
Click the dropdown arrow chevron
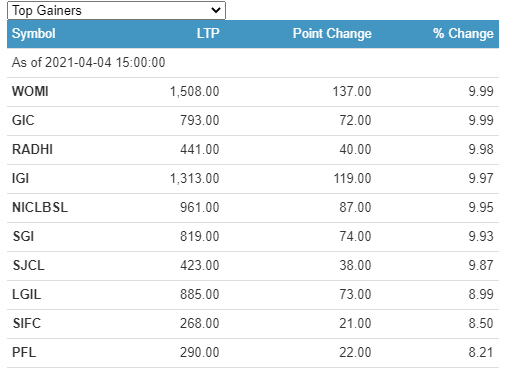coord(216,10)
